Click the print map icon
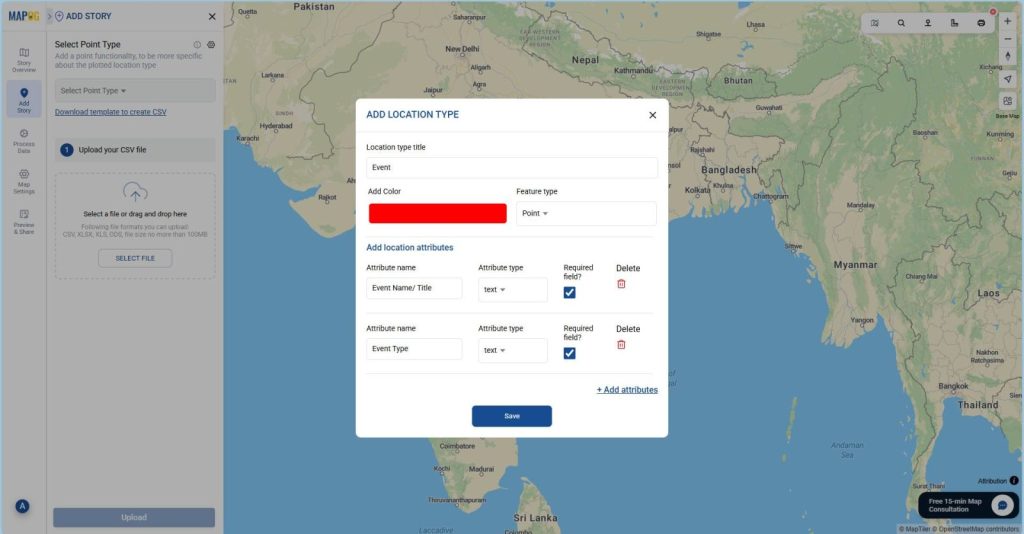 tap(981, 23)
